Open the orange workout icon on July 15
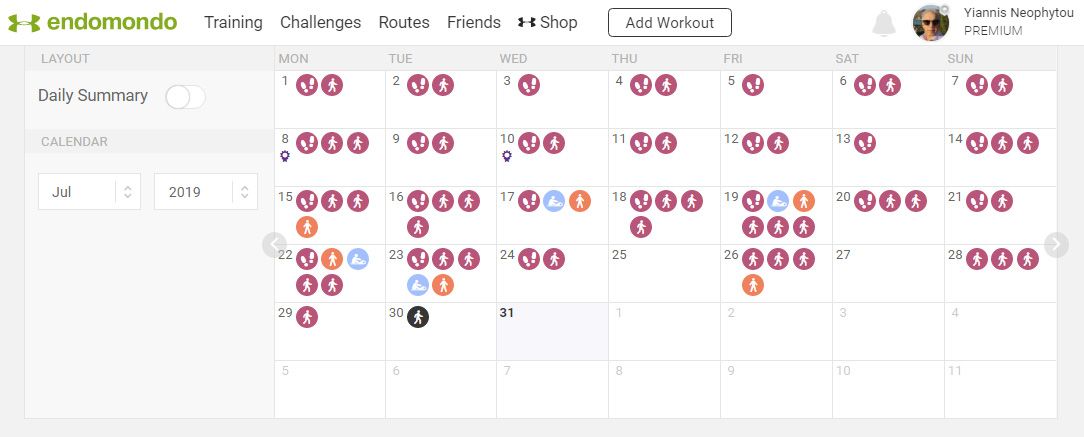This screenshot has width=1084, height=437. tap(307, 227)
